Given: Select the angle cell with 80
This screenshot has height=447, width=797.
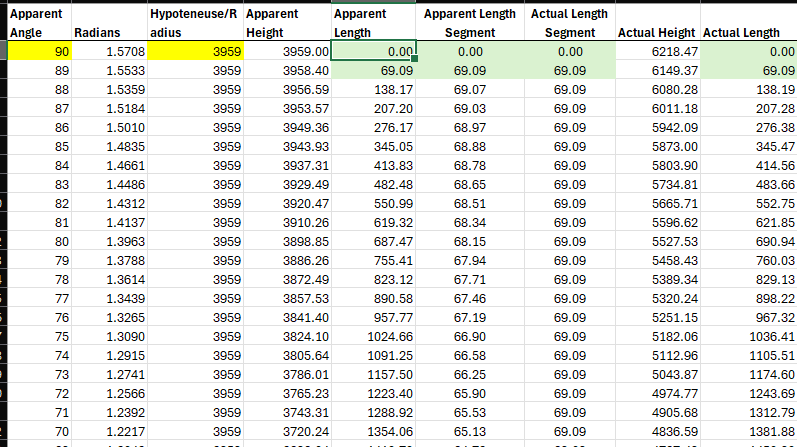Looking at the screenshot, I should 39,241.
